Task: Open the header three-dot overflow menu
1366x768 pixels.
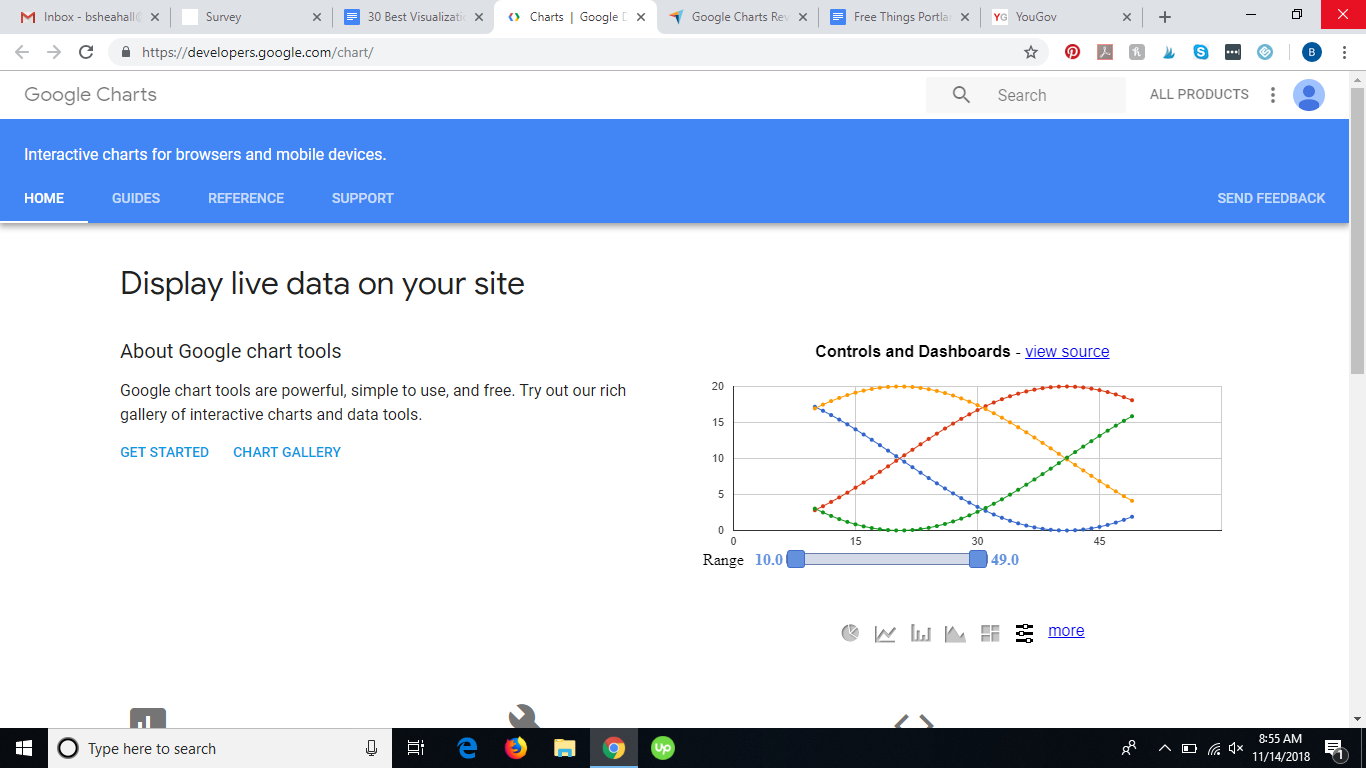Action: click(x=1272, y=95)
